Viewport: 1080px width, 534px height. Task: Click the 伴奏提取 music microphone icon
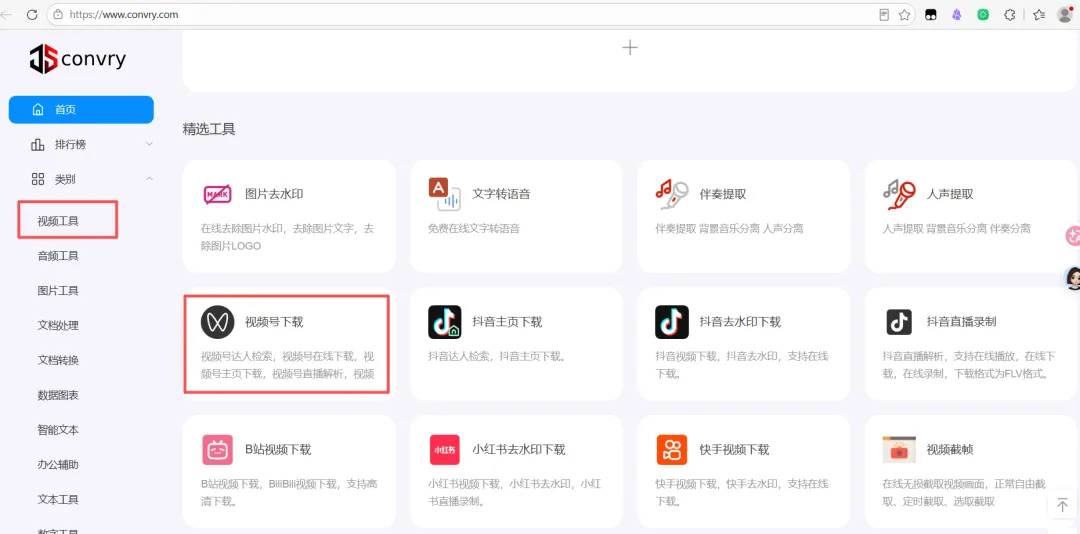[672, 194]
